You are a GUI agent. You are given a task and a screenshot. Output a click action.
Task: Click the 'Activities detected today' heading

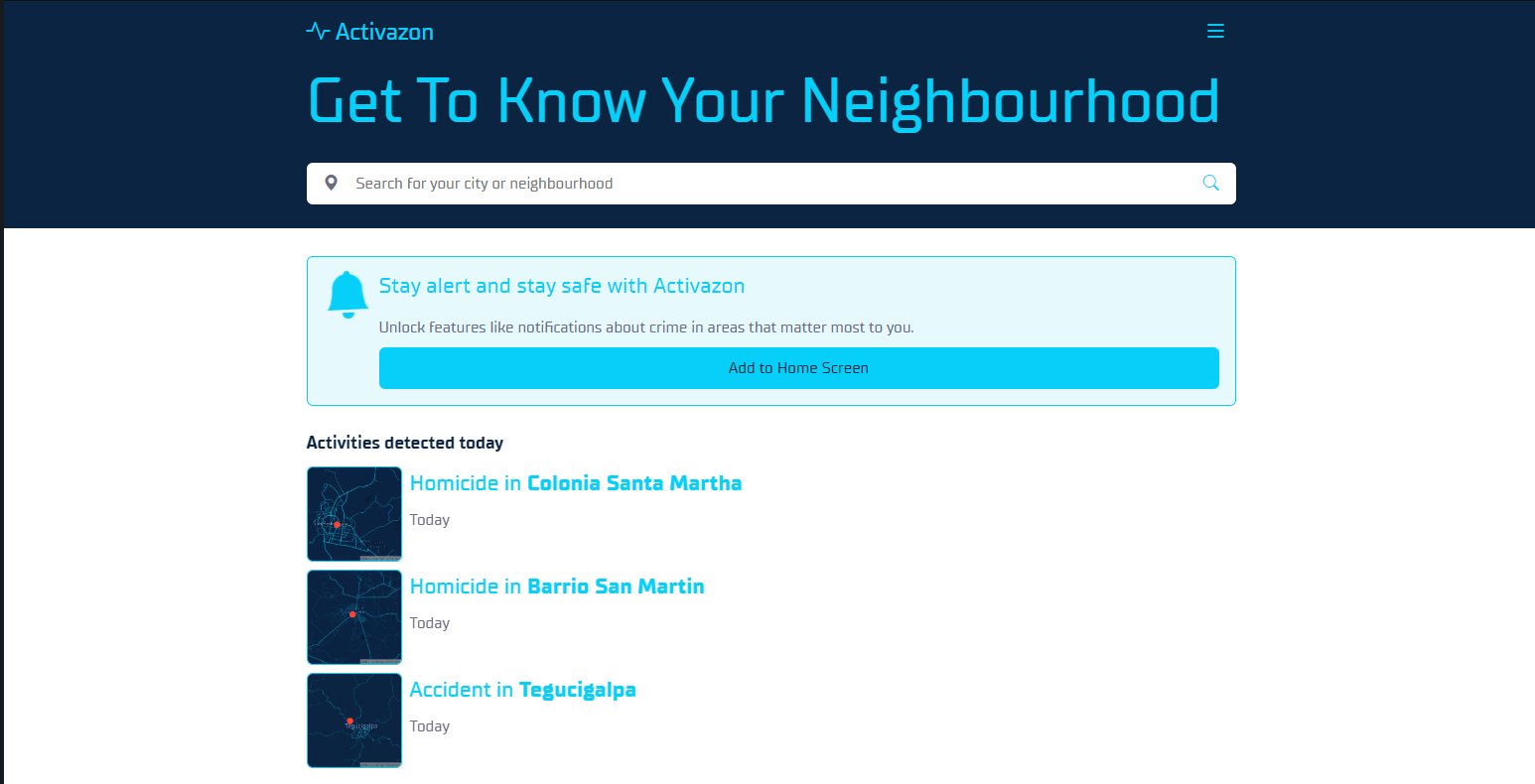pos(404,443)
